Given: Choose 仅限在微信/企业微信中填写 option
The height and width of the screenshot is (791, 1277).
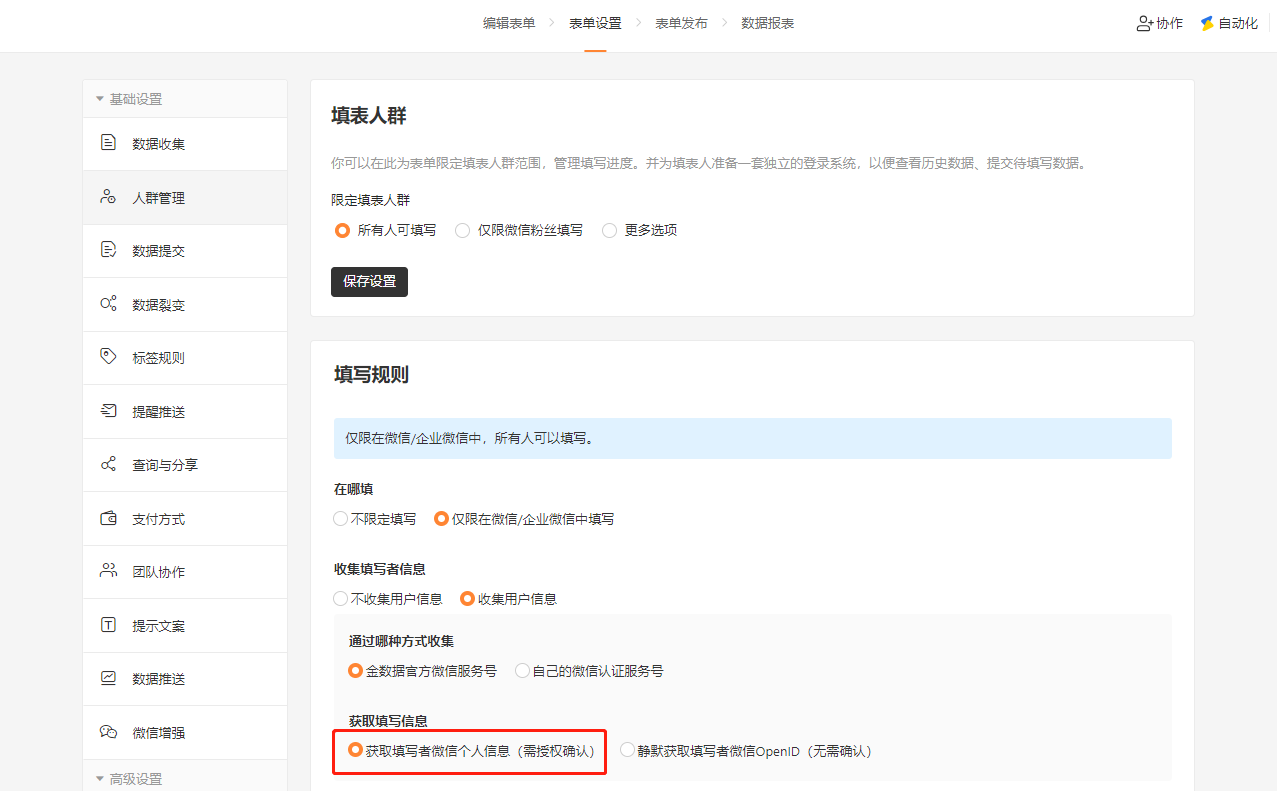Looking at the screenshot, I should (x=442, y=519).
